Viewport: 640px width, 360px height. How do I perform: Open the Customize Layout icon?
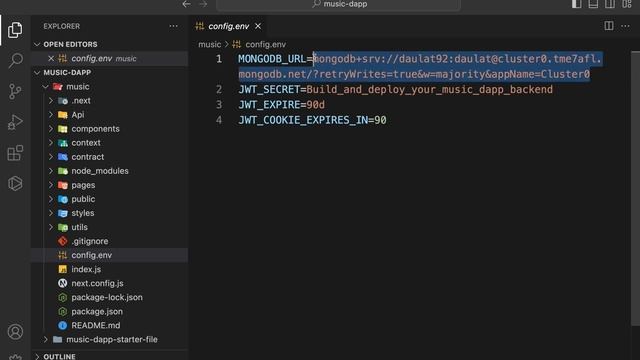(x=627, y=4)
